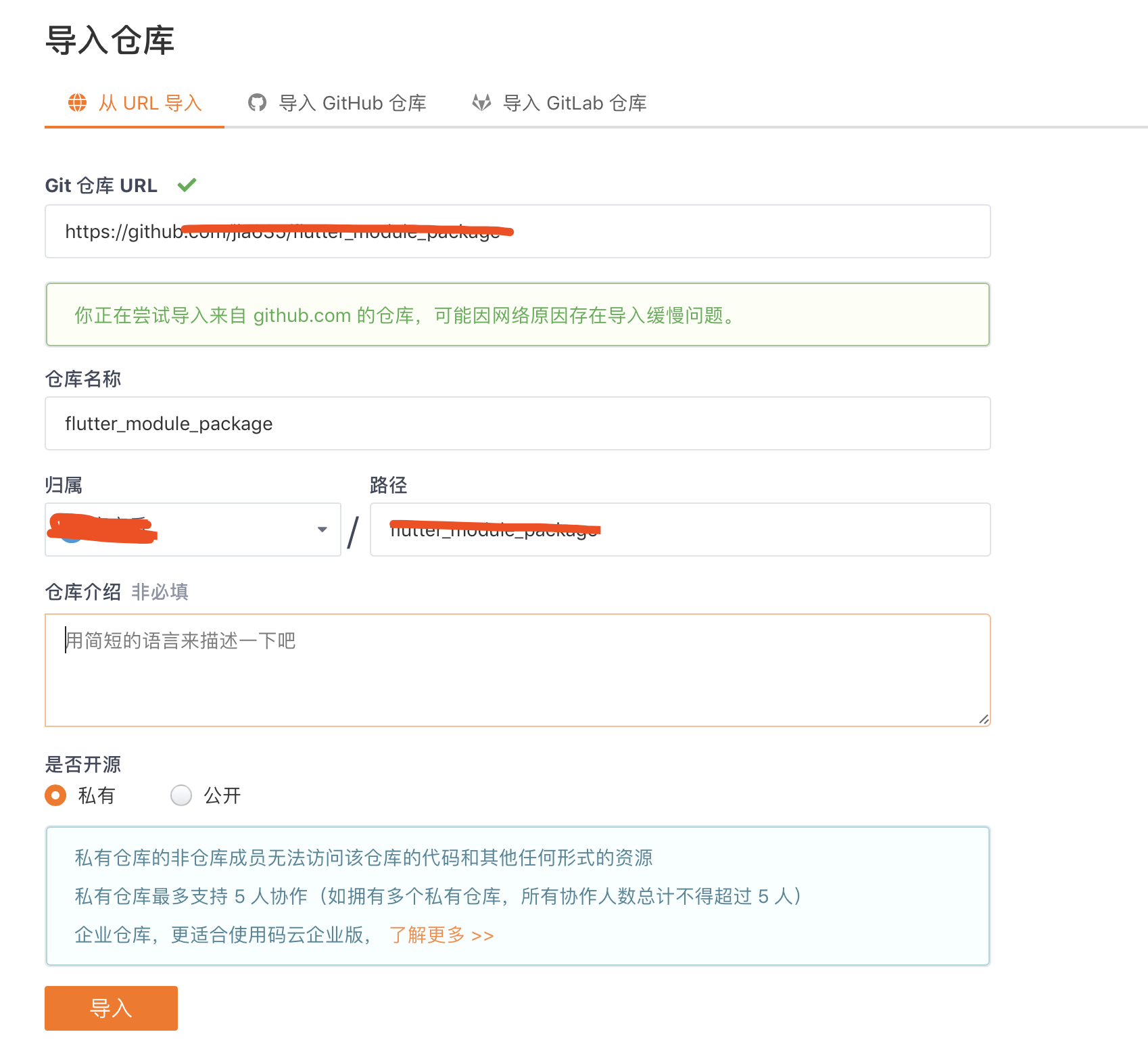Click the resize grip of the description textarea
Viewport: 1148px width, 1055px height.
[x=984, y=720]
